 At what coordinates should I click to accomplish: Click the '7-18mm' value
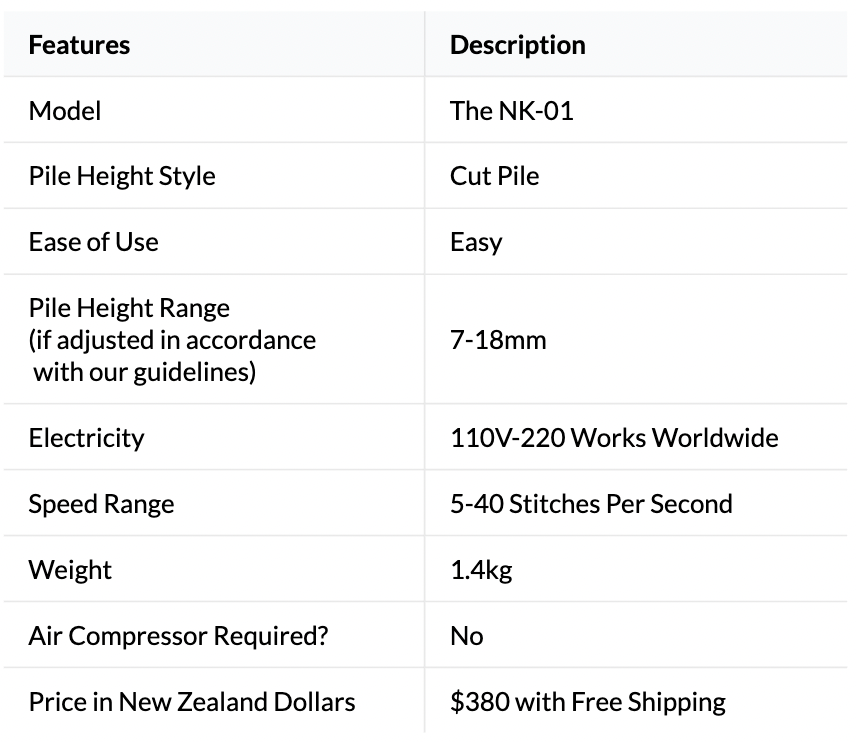tap(498, 340)
